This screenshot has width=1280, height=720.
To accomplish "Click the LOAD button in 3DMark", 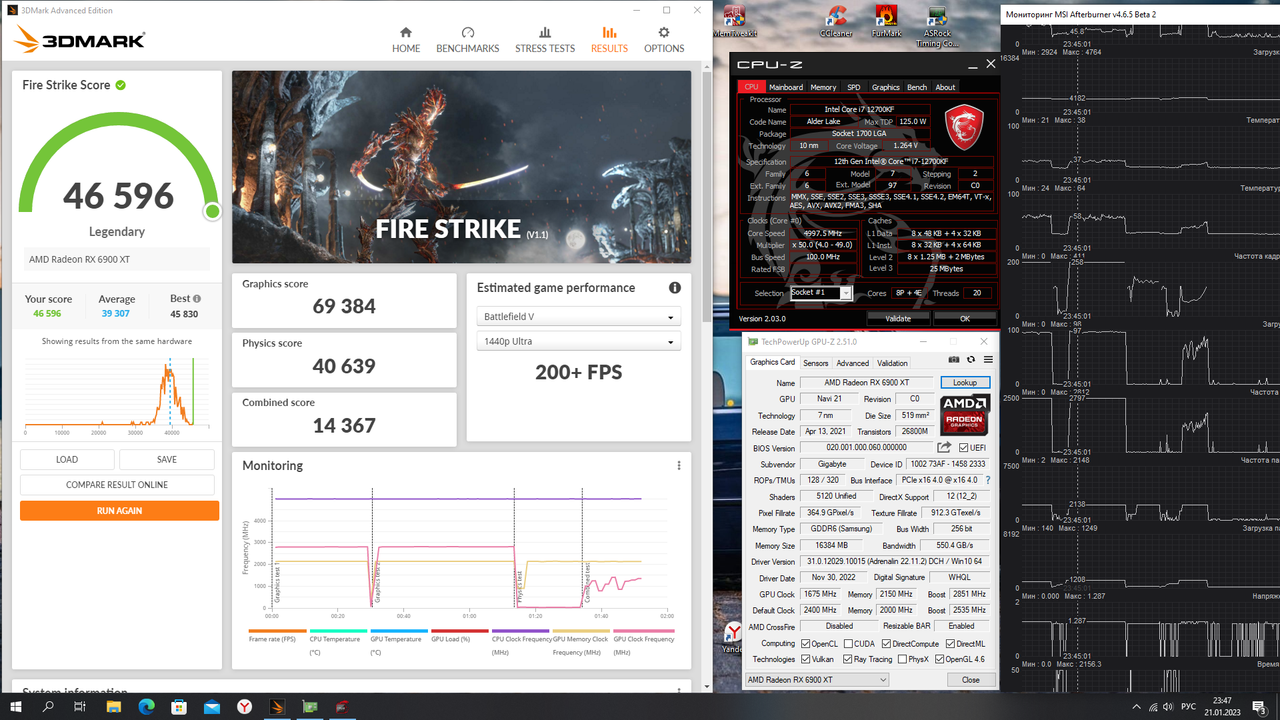I will click(x=67, y=460).
